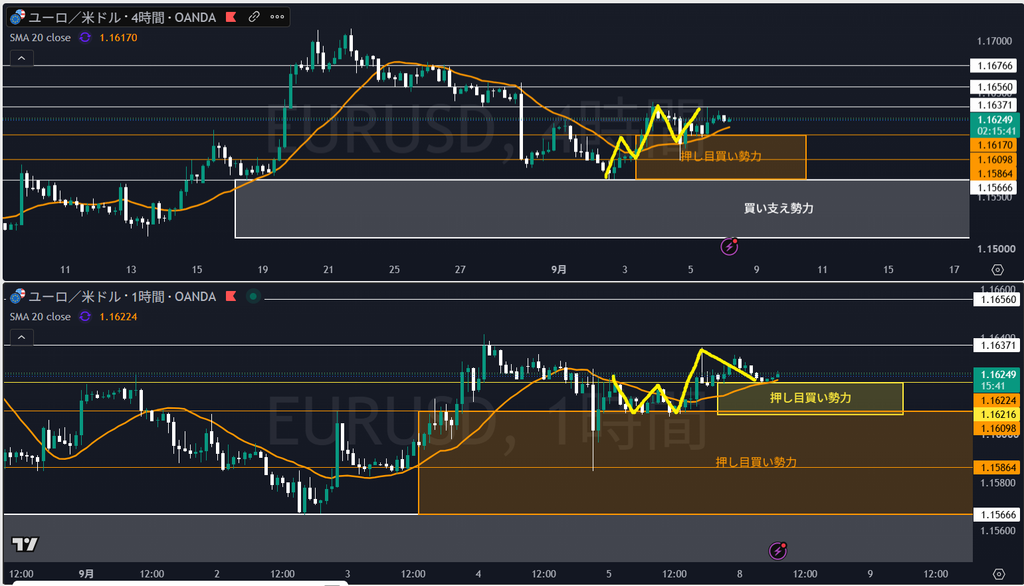This screenshot has width=1024, height=586.
Task: Collapse the indicator legend on upper chart
Action: tap(22, 58)
